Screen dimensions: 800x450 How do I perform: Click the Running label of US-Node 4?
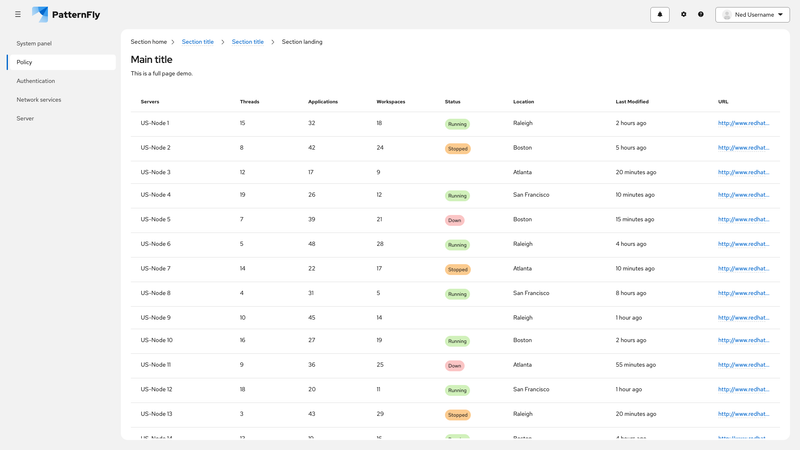pos(457,195)
